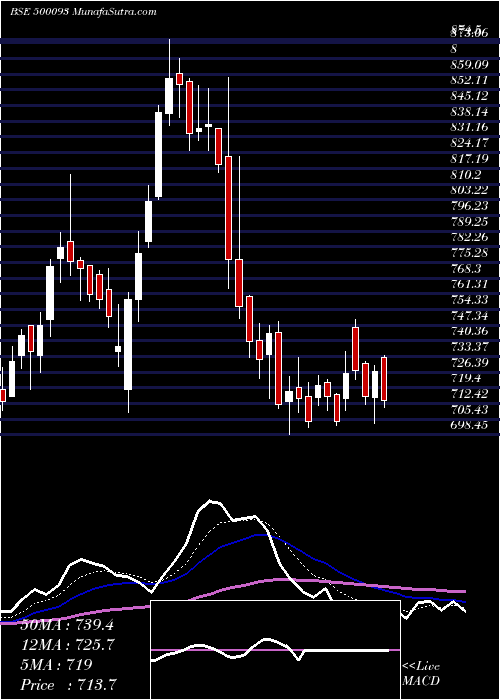
Task: Select the 775.28 price value
Action: click(469, 253)
